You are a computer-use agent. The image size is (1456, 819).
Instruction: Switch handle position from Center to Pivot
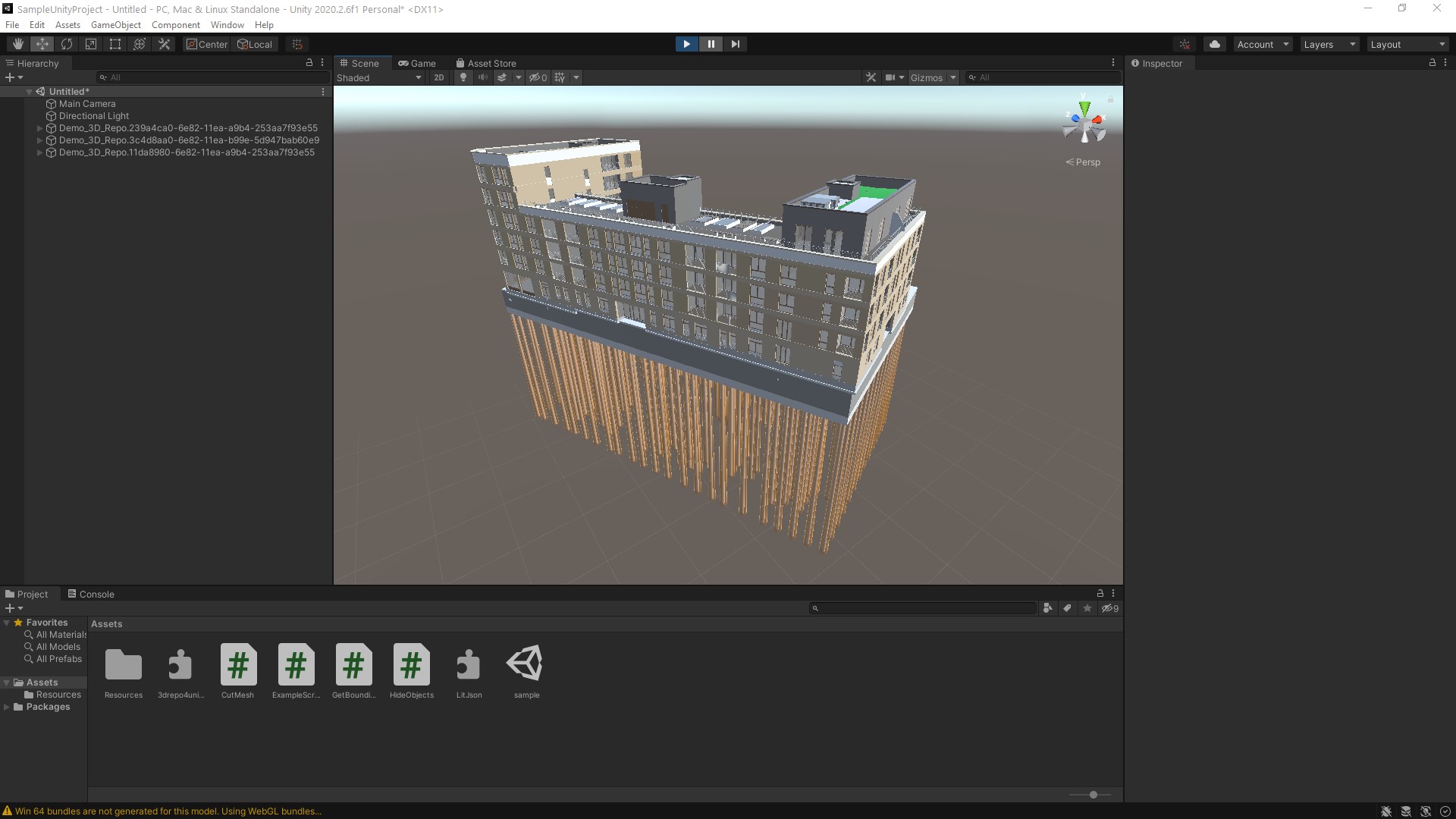206,43
